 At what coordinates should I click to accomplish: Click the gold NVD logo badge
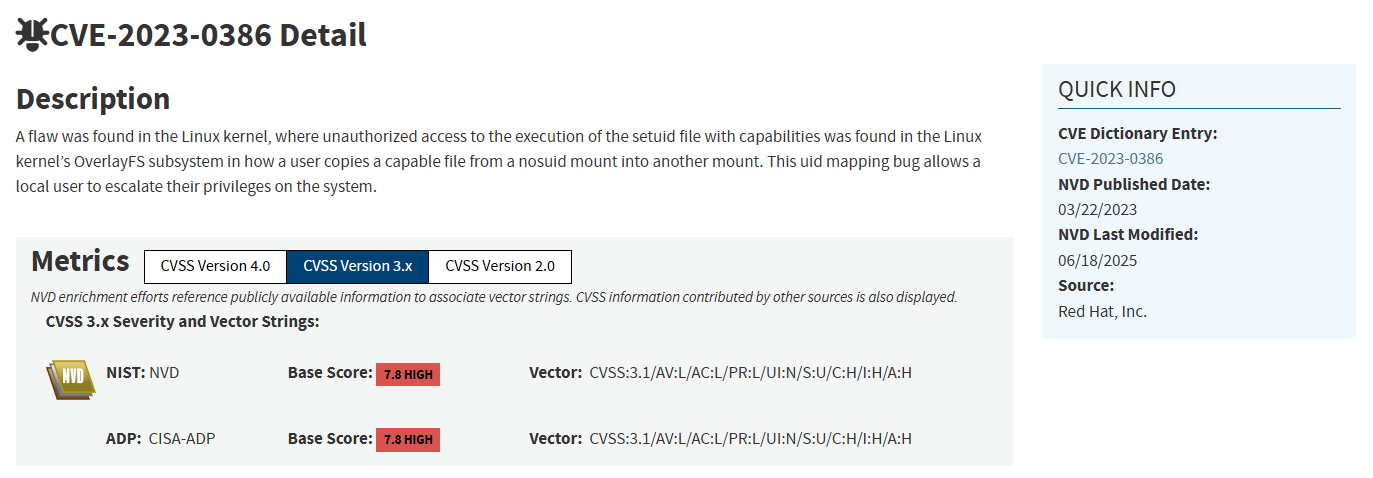70,378
